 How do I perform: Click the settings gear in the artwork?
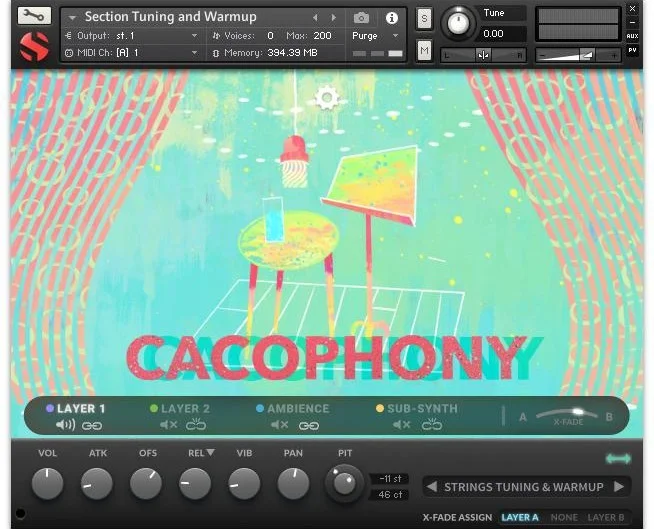327,98
